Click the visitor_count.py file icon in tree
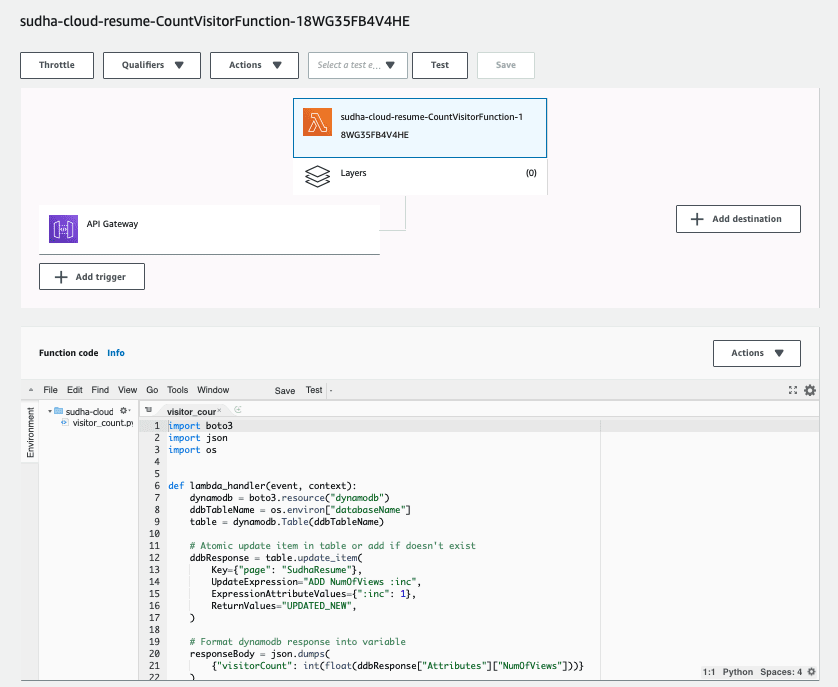This screenshot has width=838, height=687. [x=65, y=422]
